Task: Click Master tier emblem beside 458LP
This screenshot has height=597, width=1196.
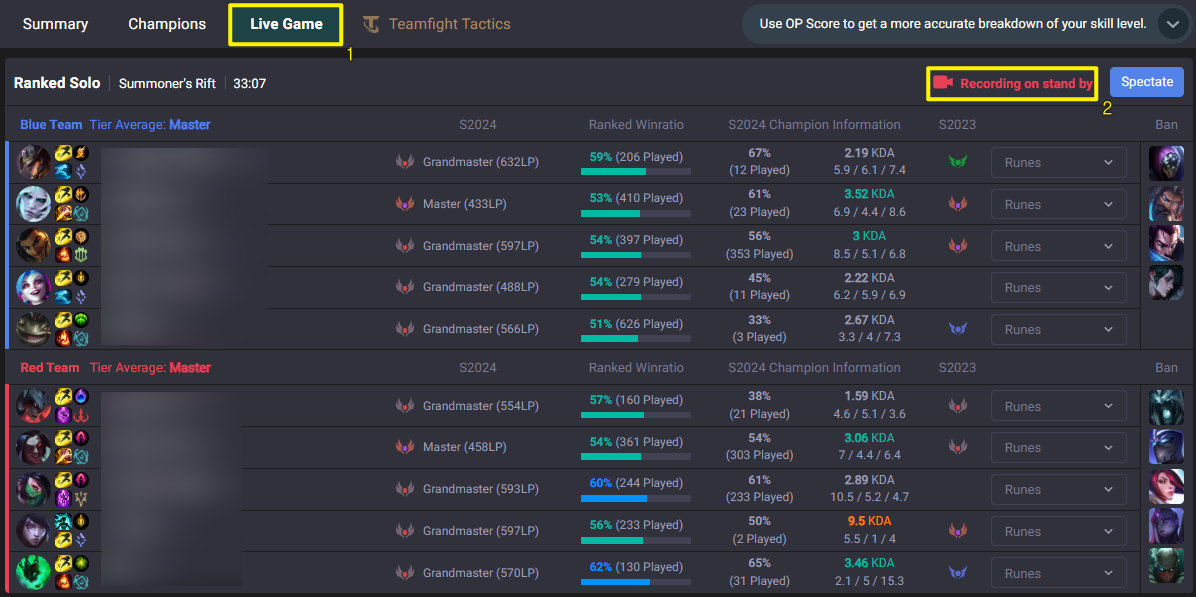Action: tap(405, 447)
